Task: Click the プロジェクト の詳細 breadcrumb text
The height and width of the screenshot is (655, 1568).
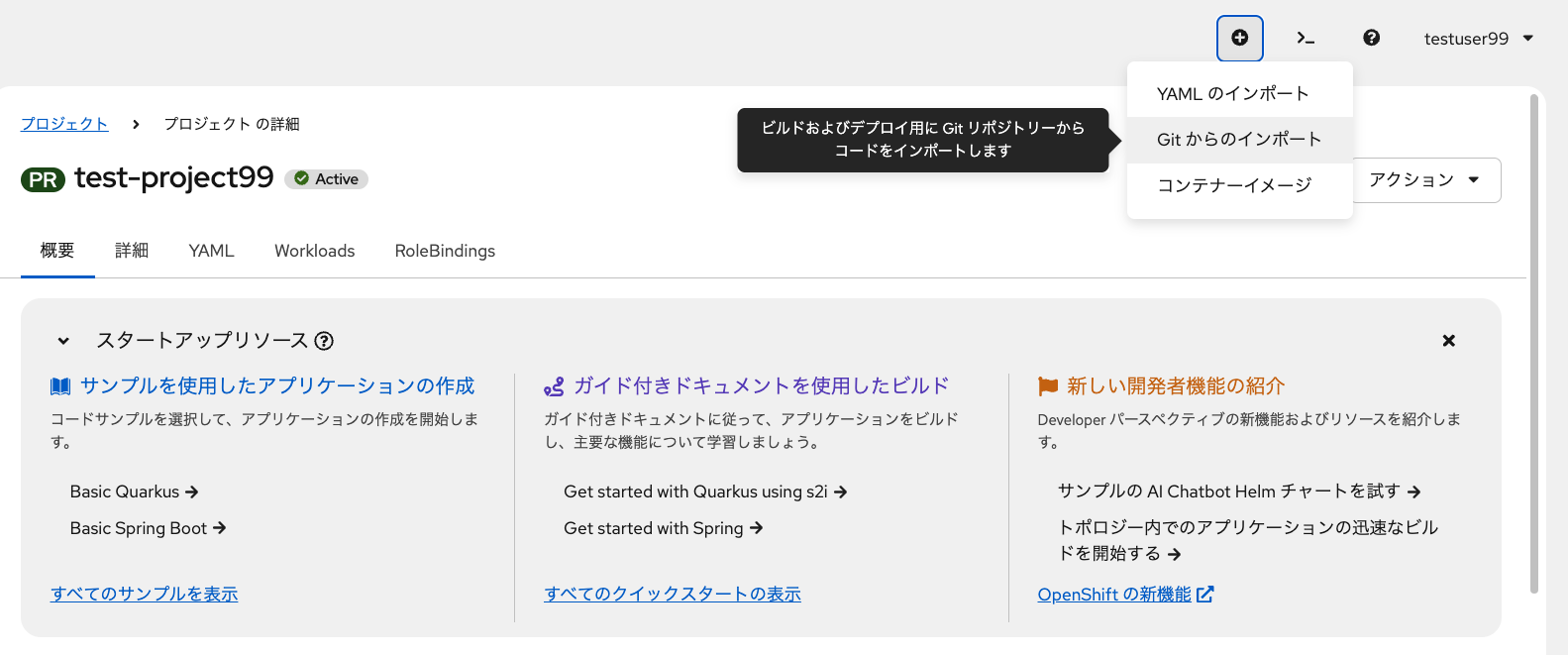Action: [x=232, y=124]
